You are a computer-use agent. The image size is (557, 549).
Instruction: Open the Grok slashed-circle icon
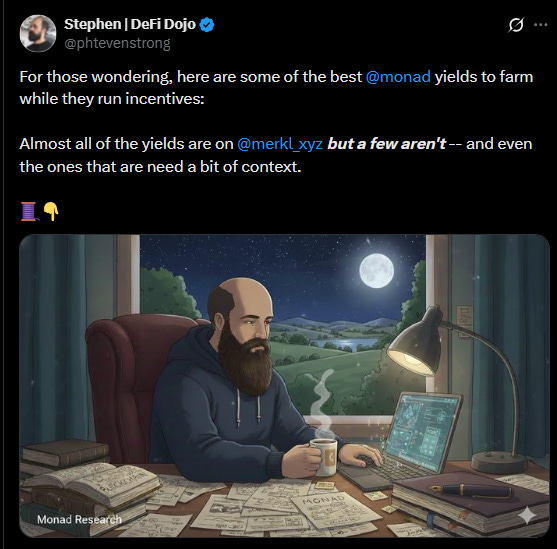pyautogui.click(x=516, y=25)
